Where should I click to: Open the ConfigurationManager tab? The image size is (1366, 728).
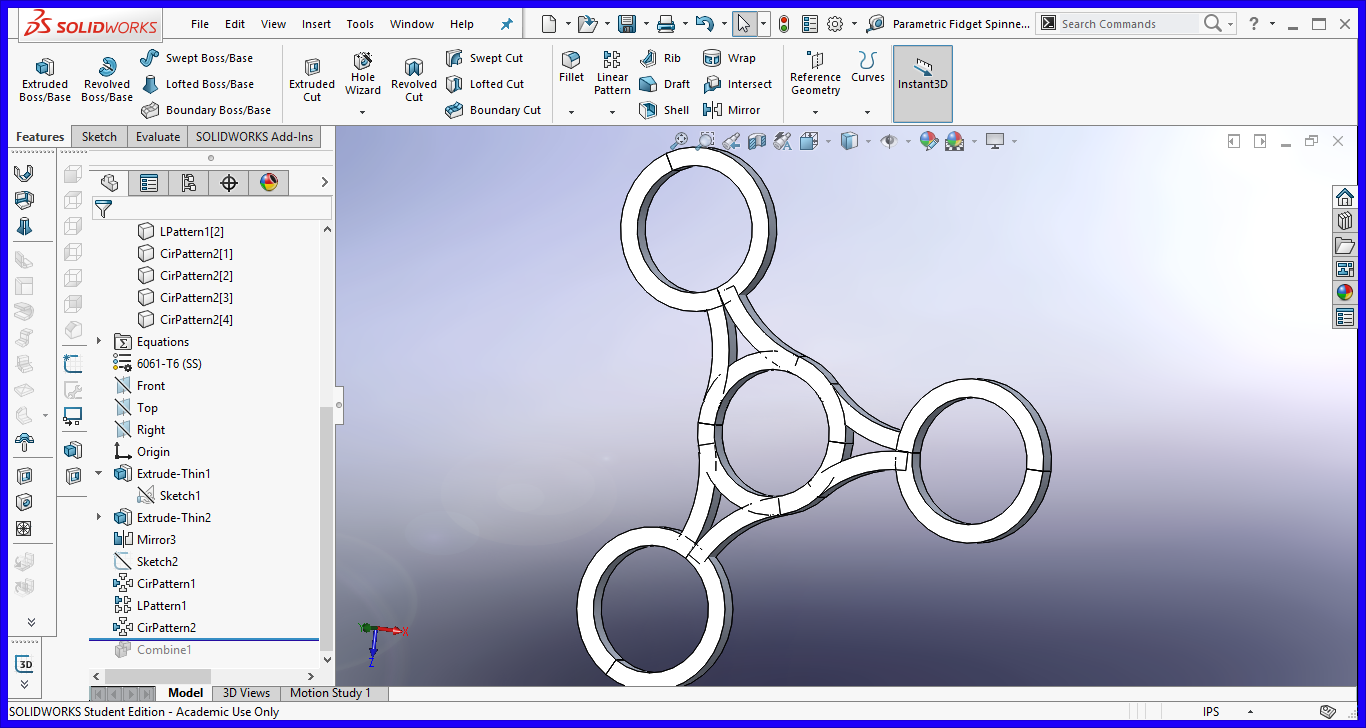[x=188, y=183]
